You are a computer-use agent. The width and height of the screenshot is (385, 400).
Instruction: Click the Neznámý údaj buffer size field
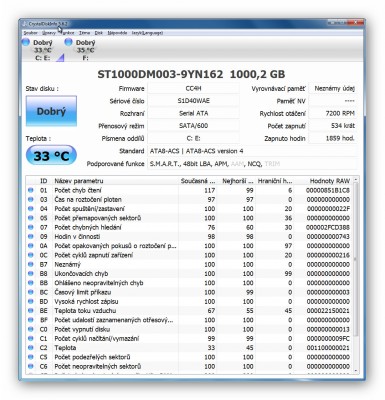332,88
